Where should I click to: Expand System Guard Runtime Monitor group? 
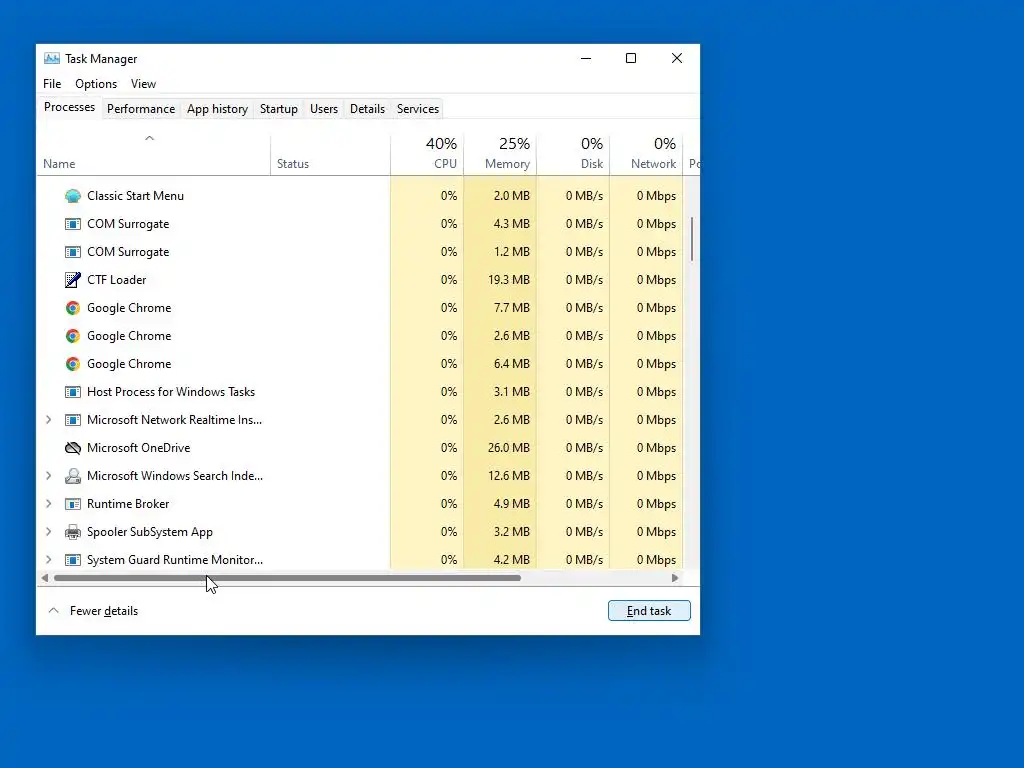pos(48,560)
